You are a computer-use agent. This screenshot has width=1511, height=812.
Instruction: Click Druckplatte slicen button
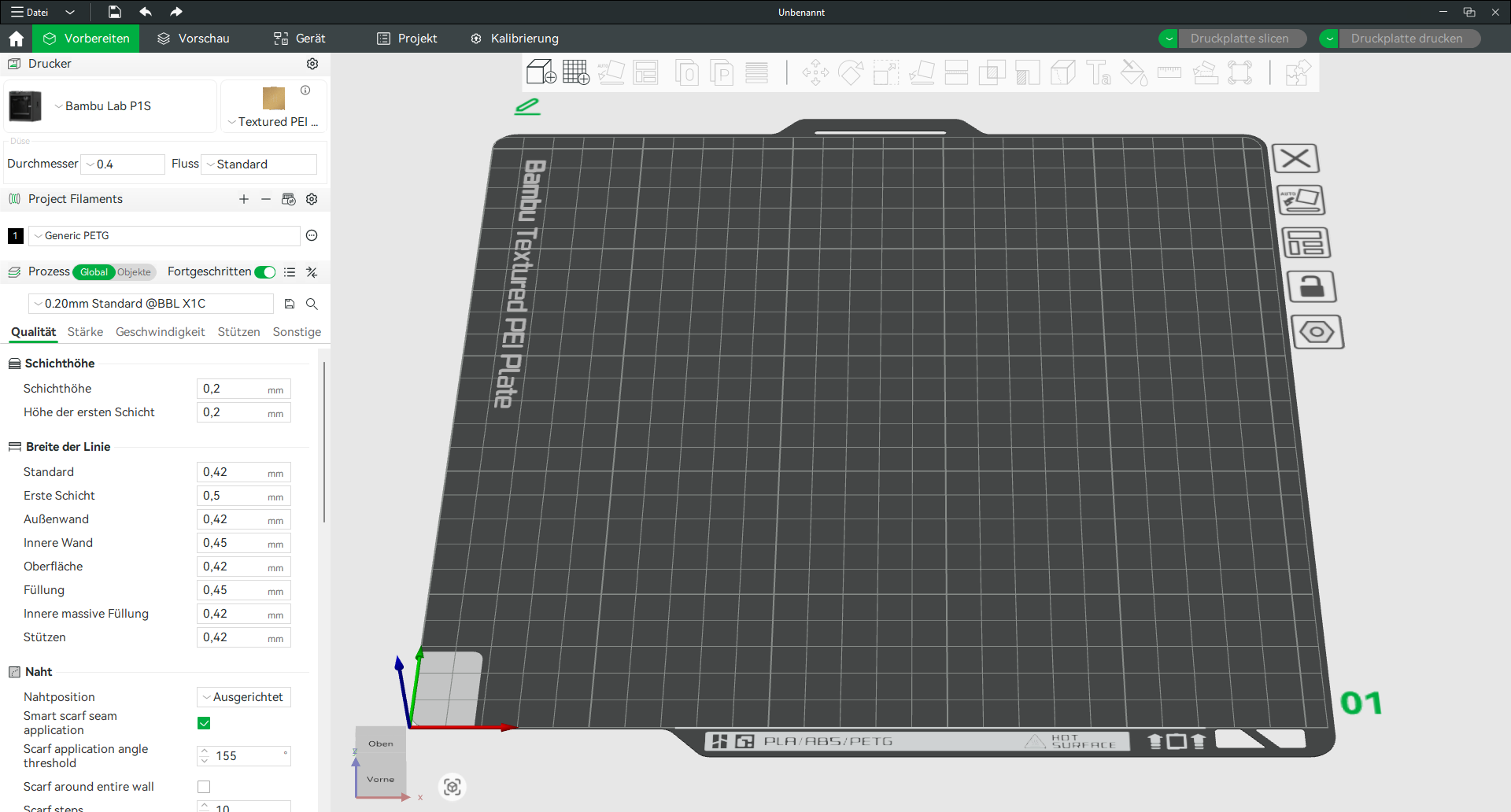point(1239,39)
